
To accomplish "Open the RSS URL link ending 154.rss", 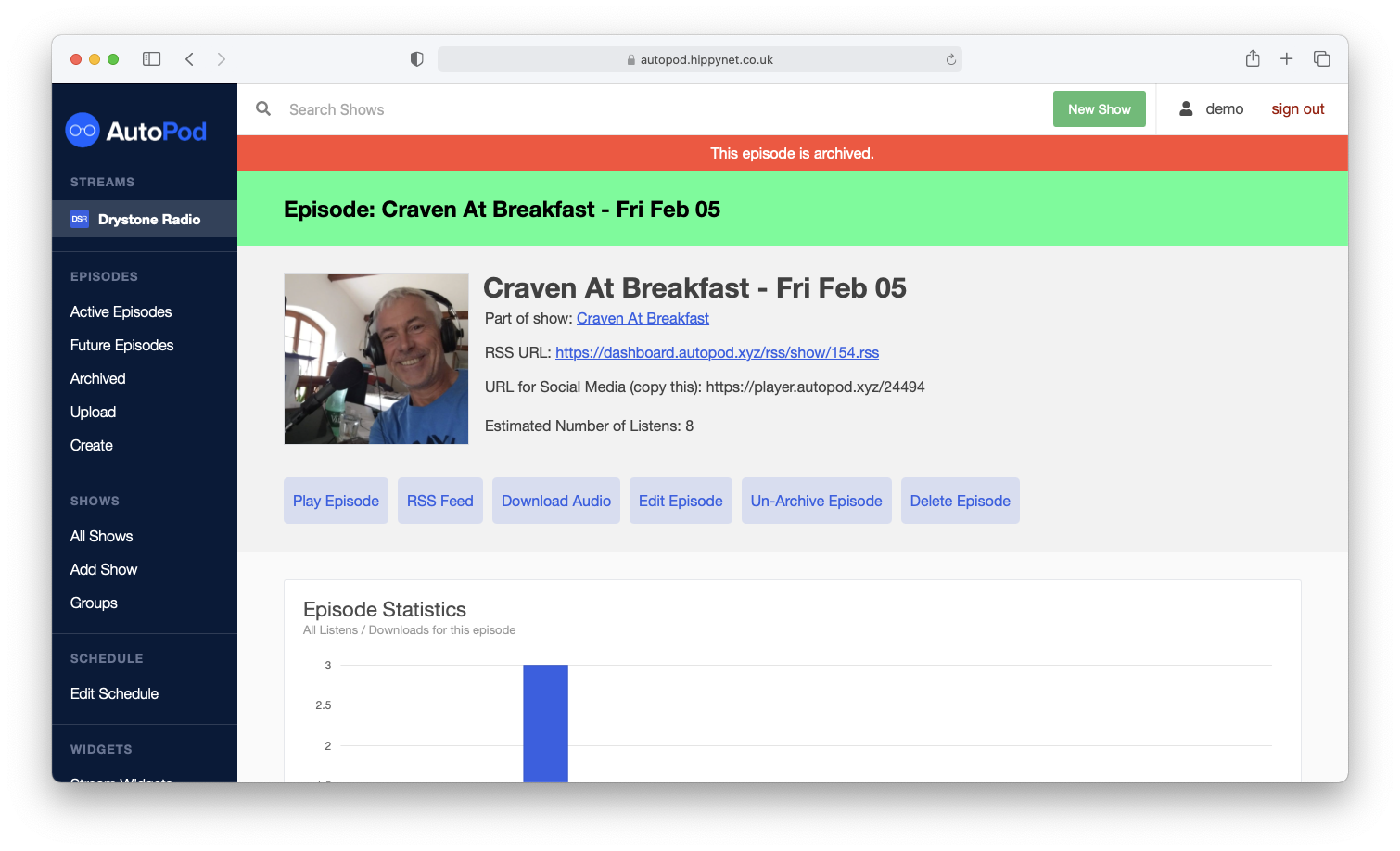I will (718, 352).
